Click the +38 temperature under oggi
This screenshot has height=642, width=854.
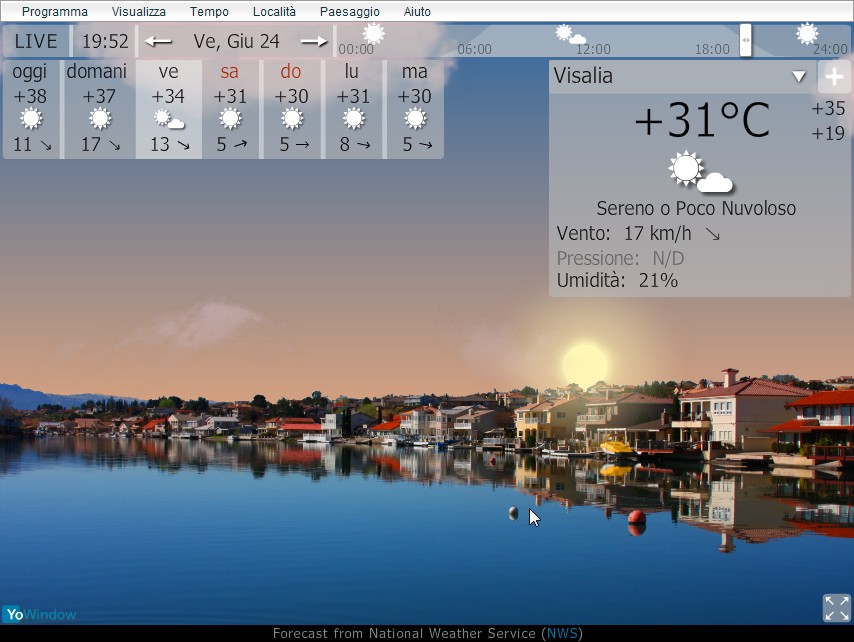click(x=30, y=96)
